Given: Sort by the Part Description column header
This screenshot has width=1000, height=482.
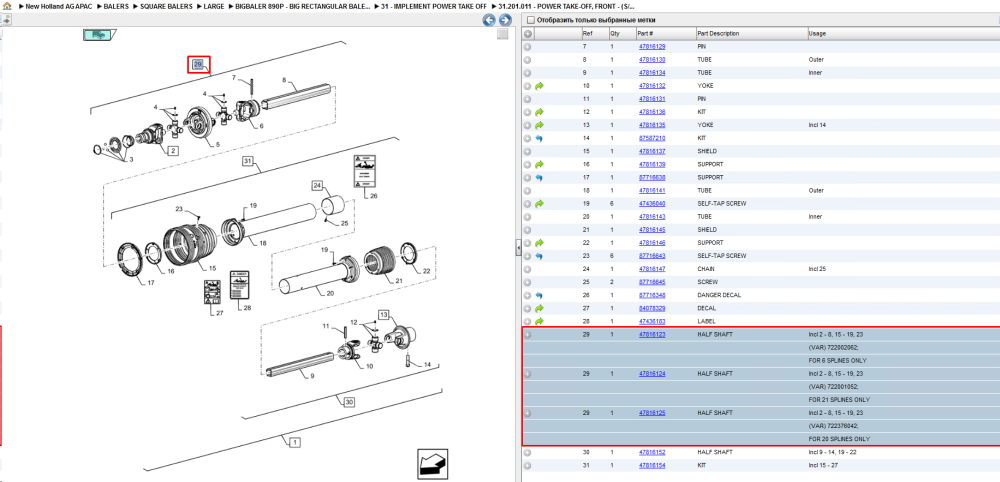Looking at the screenshot, I should (718, 33).
